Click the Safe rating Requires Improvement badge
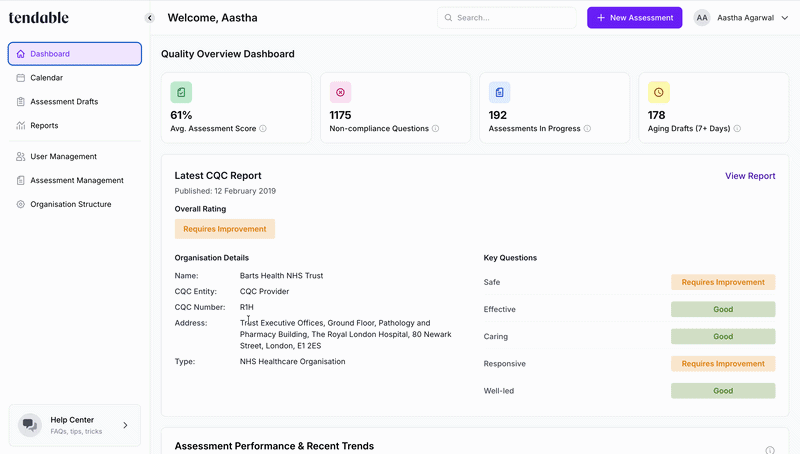 (723, 282)
